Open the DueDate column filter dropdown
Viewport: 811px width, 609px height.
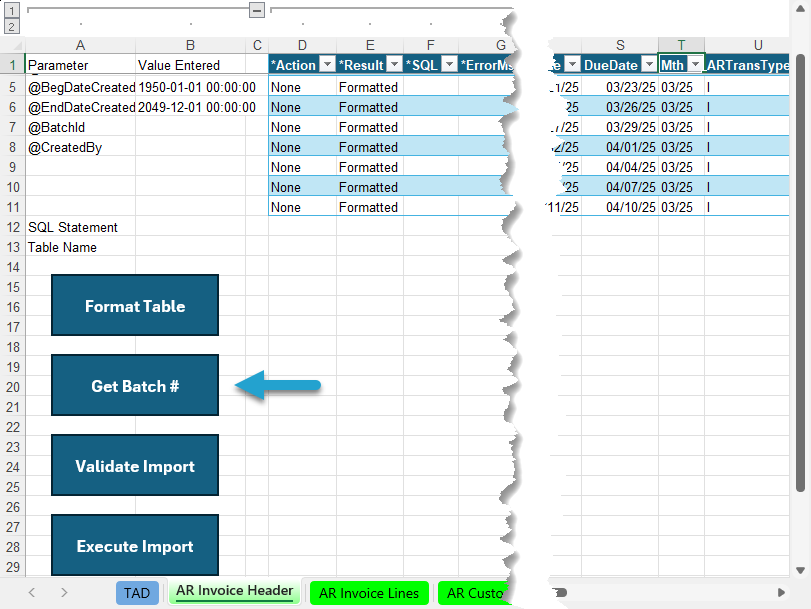649,65
